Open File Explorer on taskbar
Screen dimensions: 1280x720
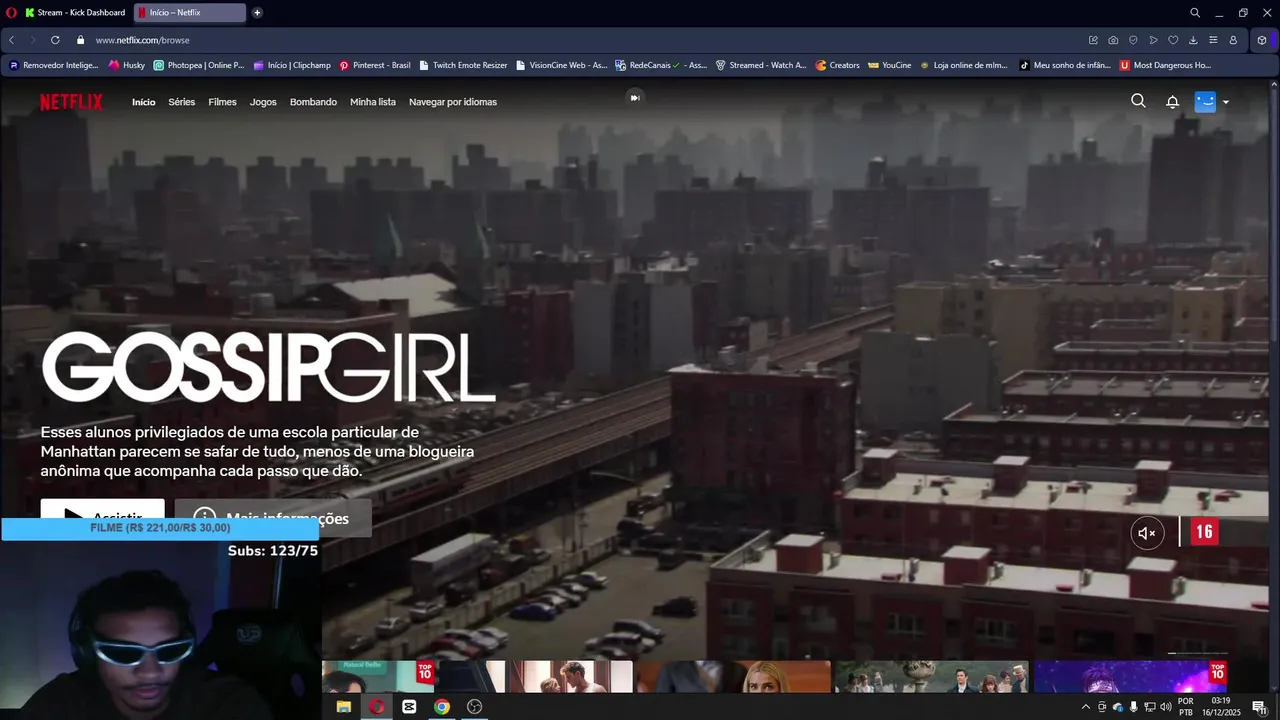coord(344,706)
